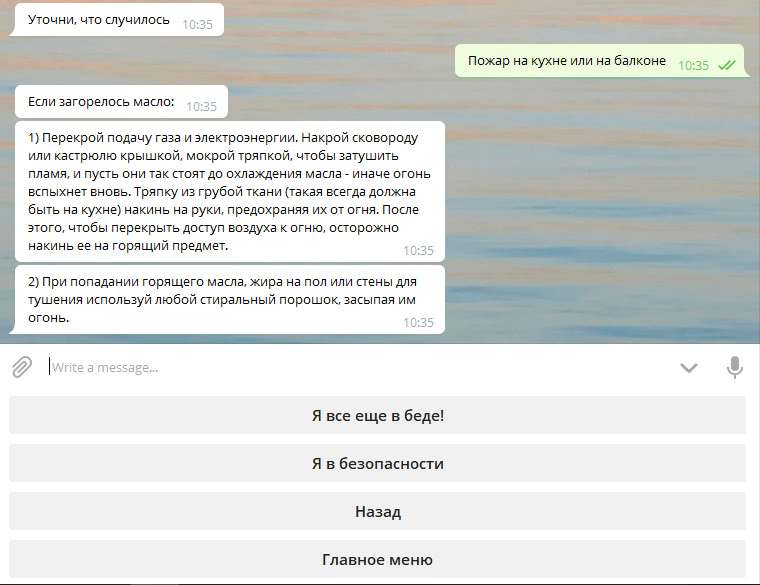Screen dimensions: 760x585
Task: Click the 10:35 timestamp on sent message
Action: [x=693, y=65]
